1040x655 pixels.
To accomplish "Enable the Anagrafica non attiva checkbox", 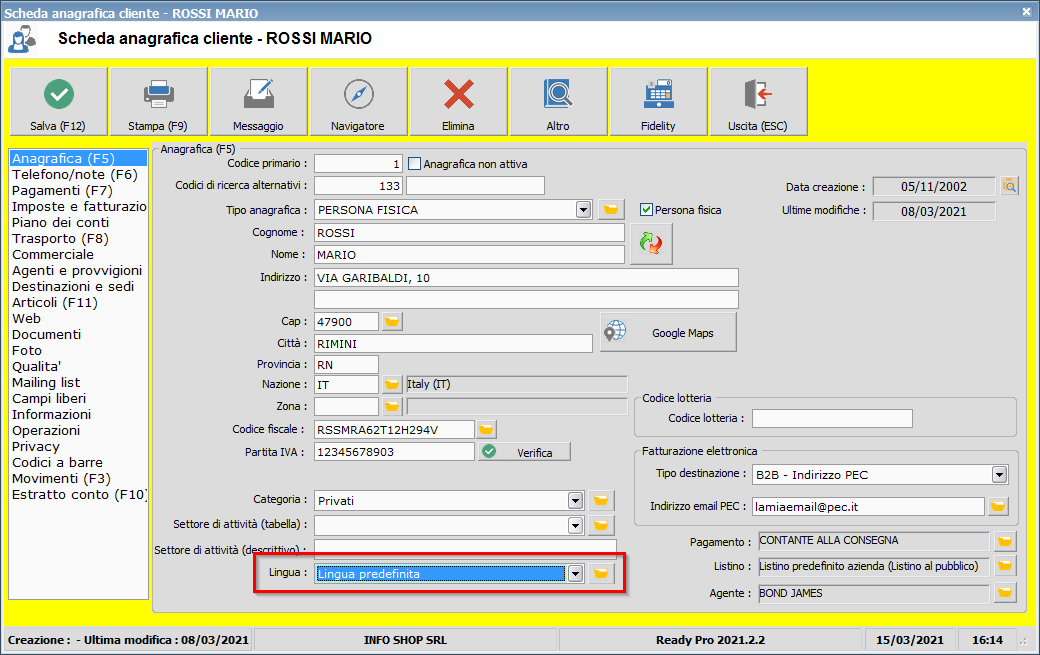I will (415, 164).
